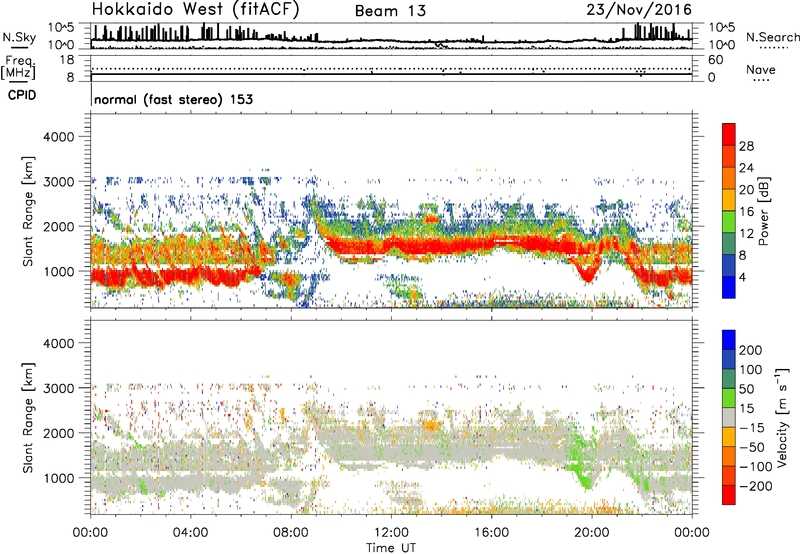This screenshot has height=554, width=800.
Task: Click the "16:00" time tick label
Action: 491,533
